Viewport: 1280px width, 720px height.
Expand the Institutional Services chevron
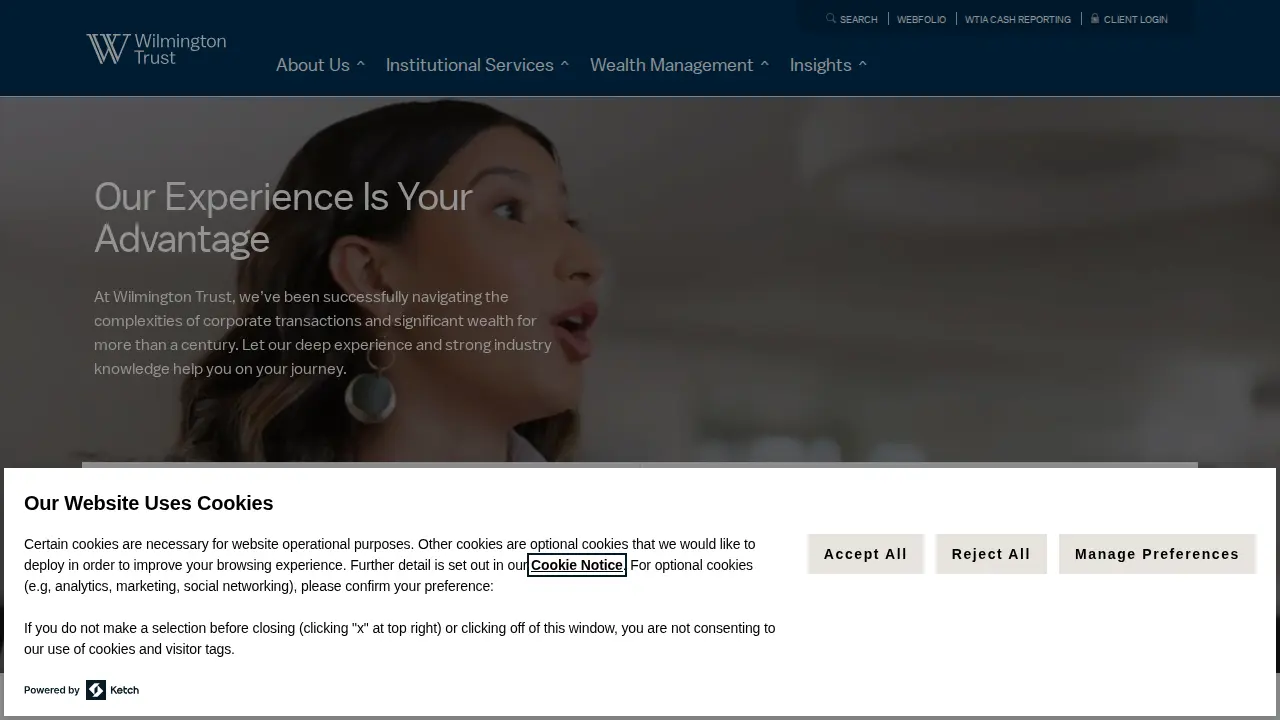click(x=565, y=65)
